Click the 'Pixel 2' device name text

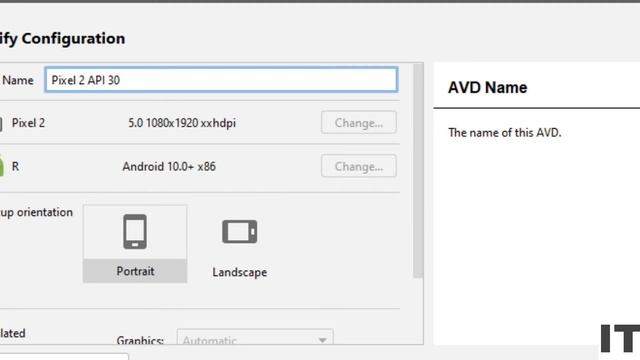[28, 123]
